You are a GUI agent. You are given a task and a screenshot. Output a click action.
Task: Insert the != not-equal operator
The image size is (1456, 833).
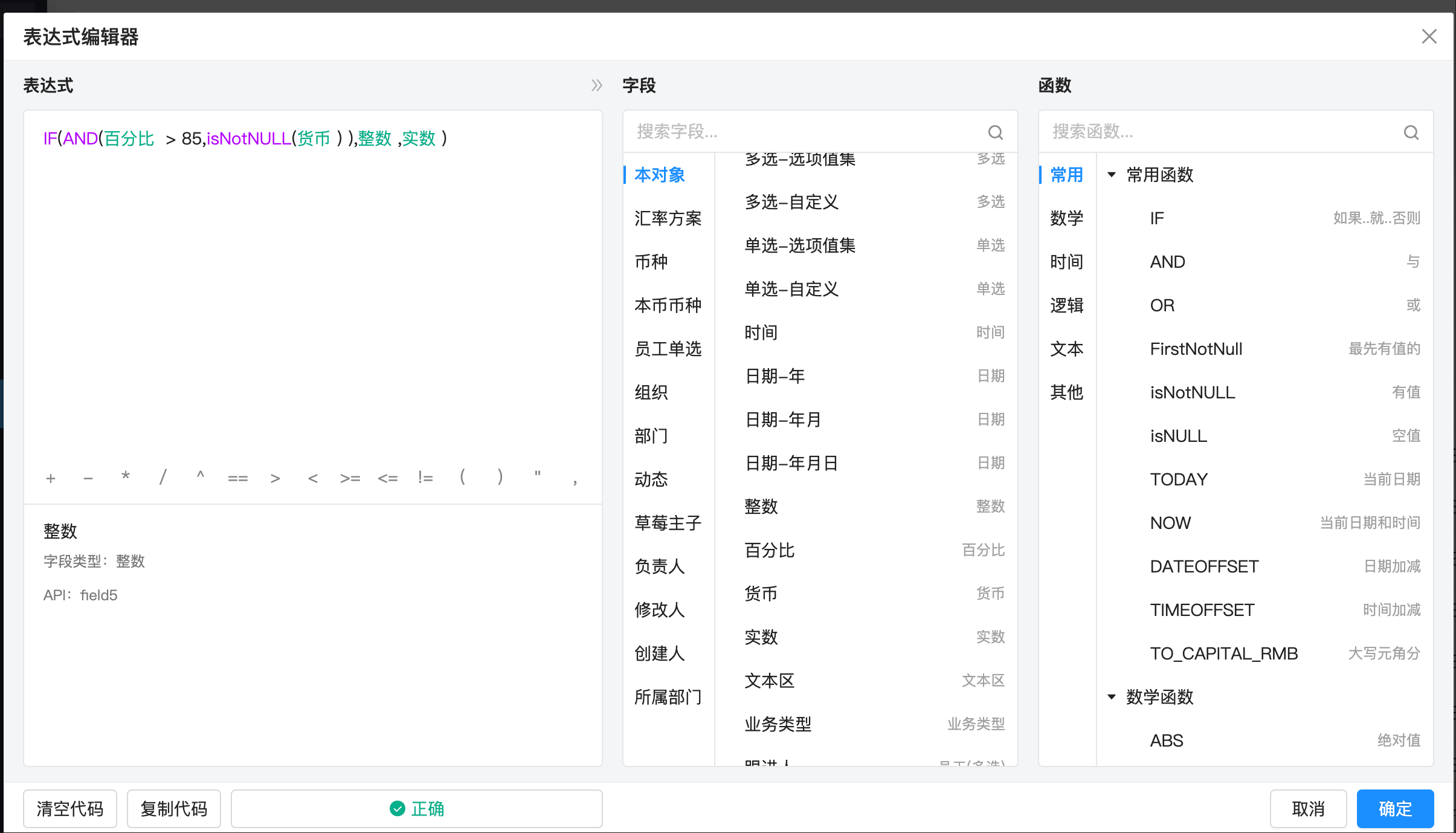coord(425,478)
